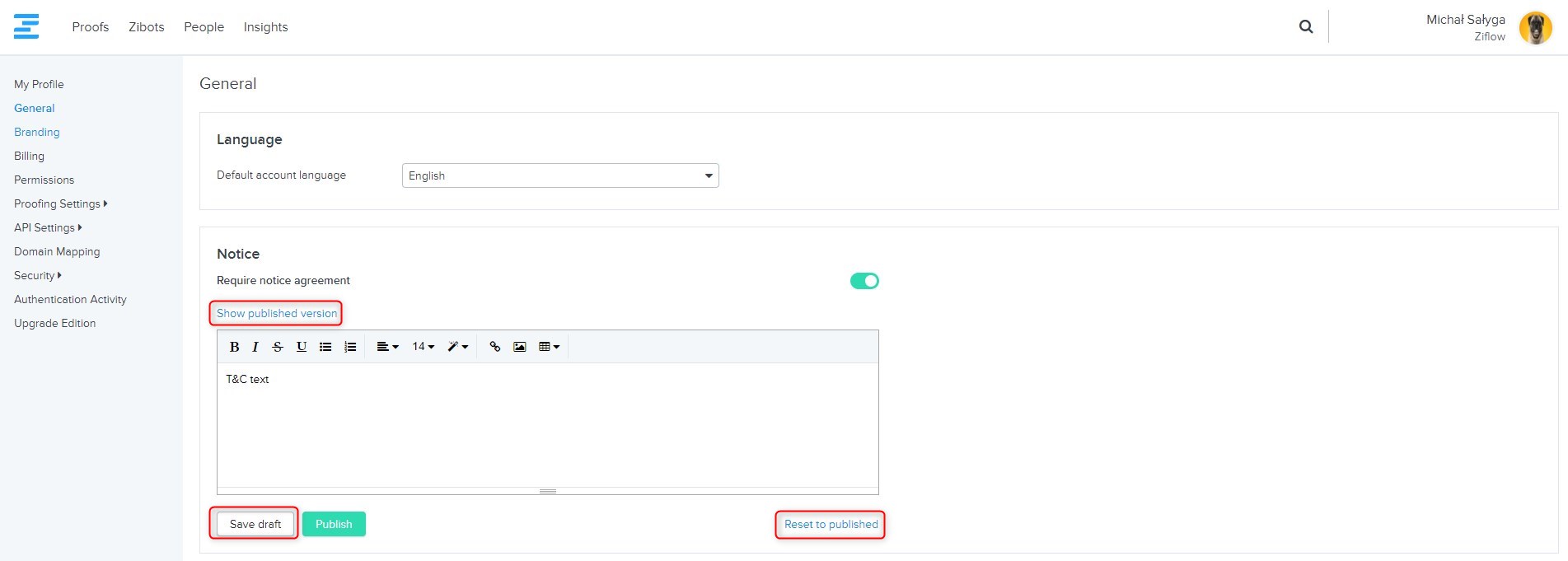
Task: Insert an image into the notice
Action: click(519, 347)
